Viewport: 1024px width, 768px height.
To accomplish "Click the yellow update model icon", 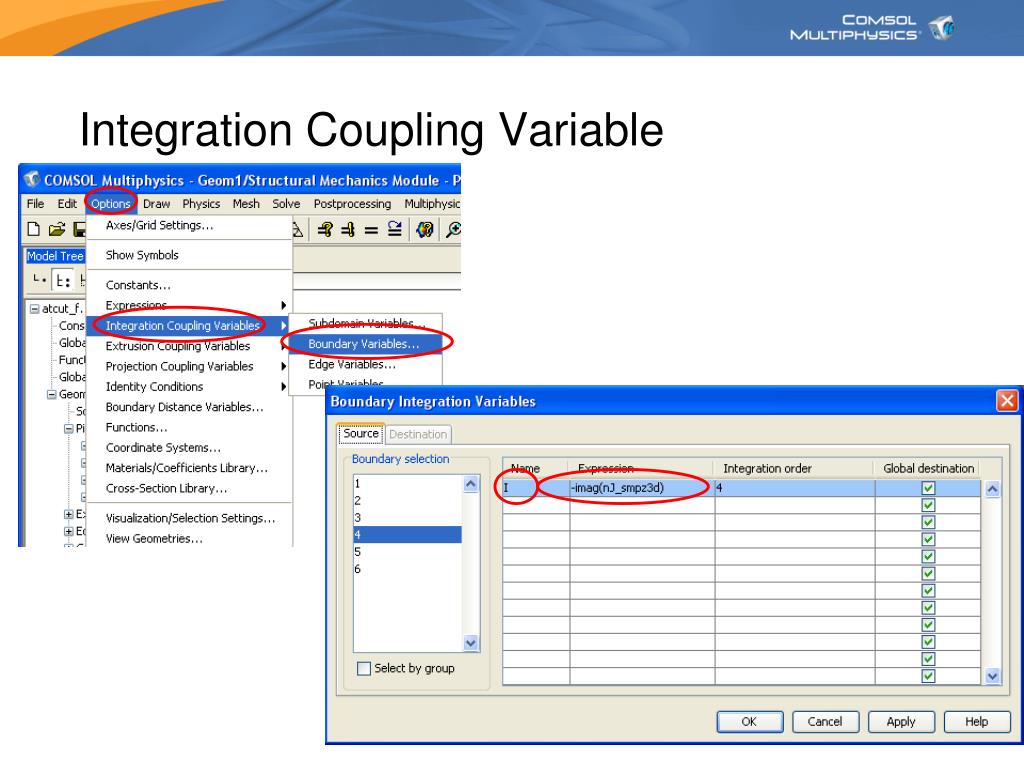I will [x=348, y=229].
